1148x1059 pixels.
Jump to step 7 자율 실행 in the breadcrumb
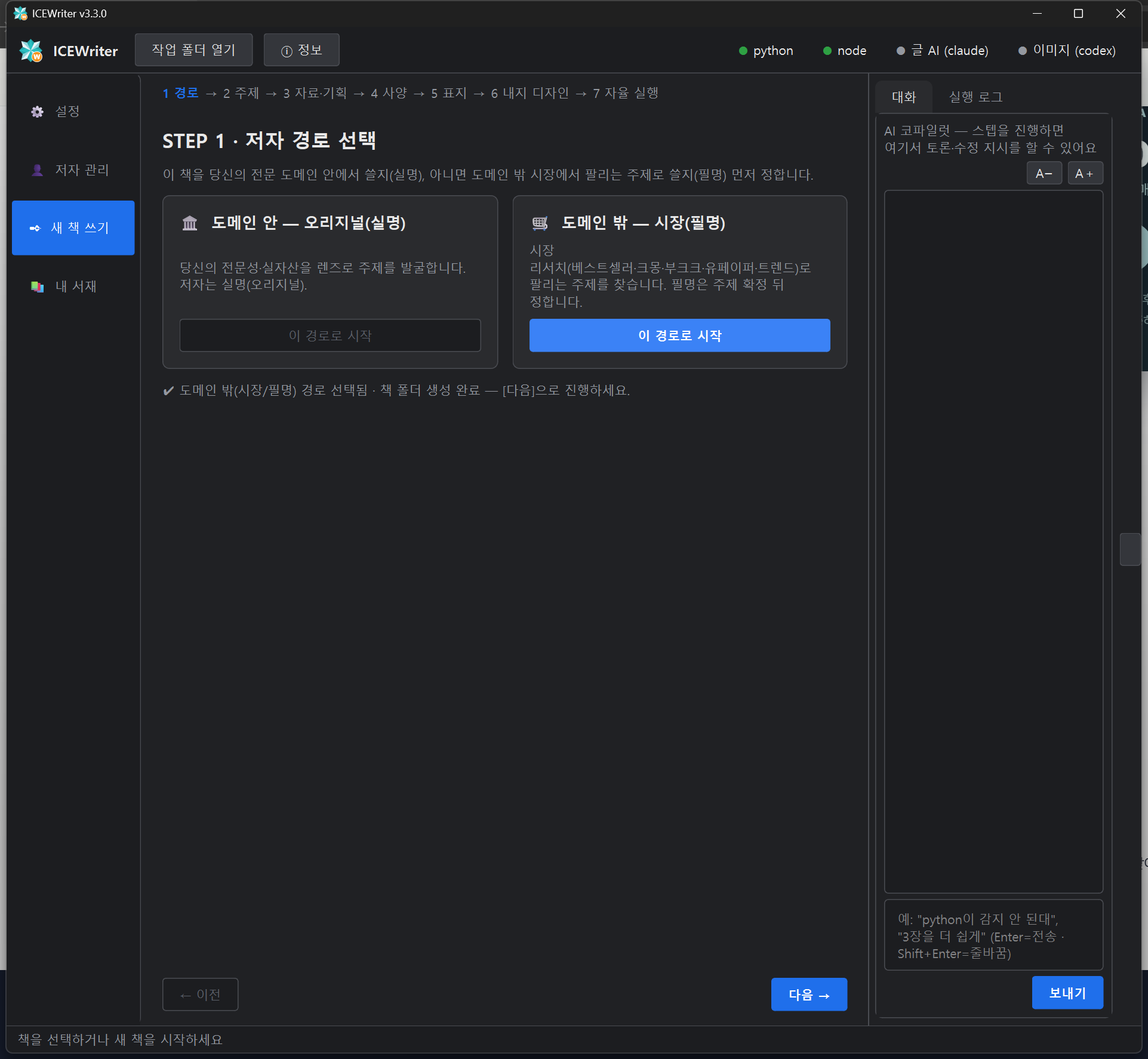tap(626, 93)
